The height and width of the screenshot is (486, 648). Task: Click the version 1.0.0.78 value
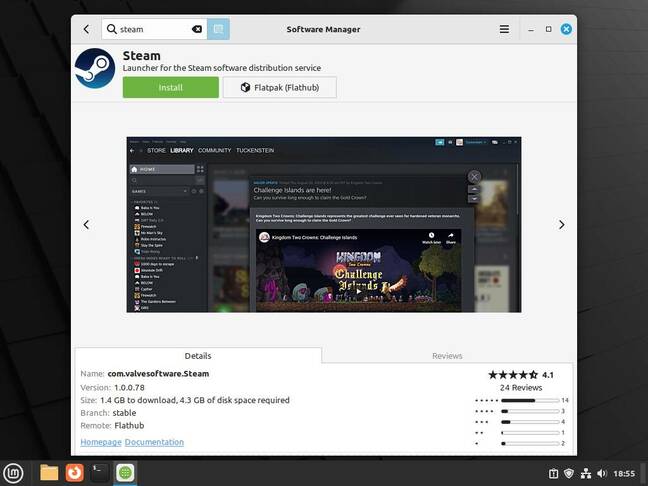click(129, 388)
